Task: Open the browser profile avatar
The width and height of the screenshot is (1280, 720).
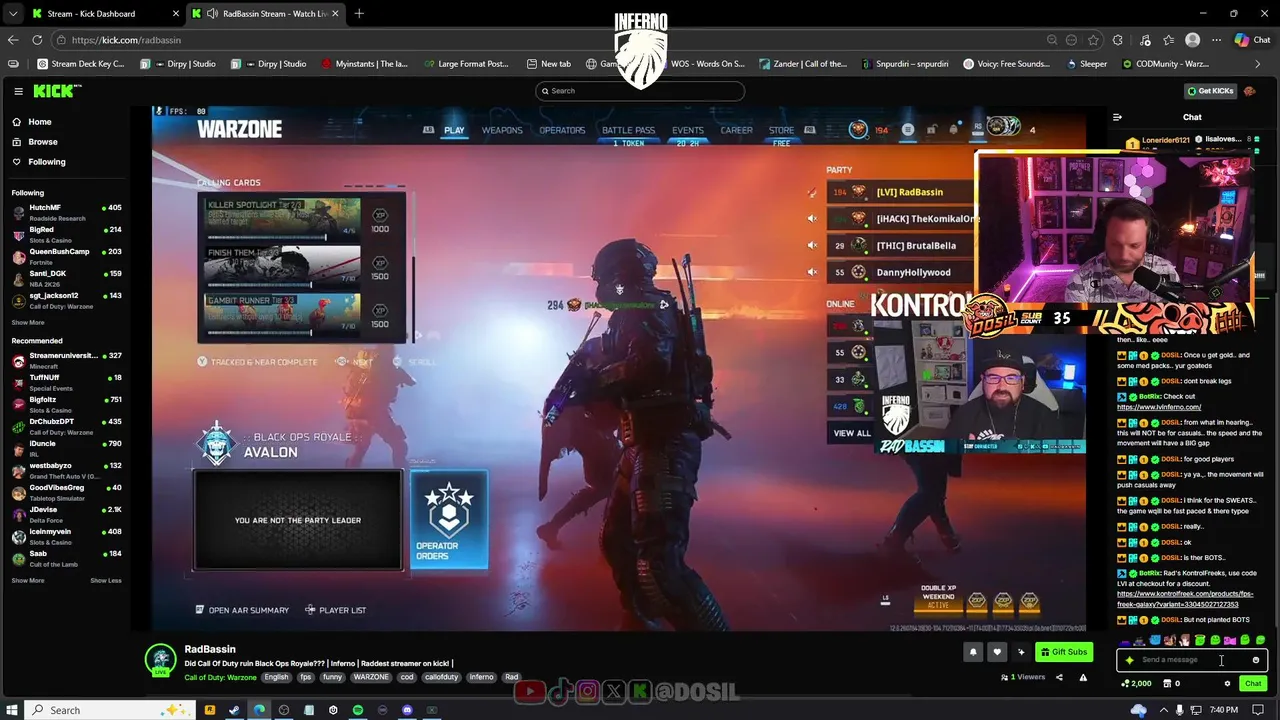Action: tap(1192, 40)
